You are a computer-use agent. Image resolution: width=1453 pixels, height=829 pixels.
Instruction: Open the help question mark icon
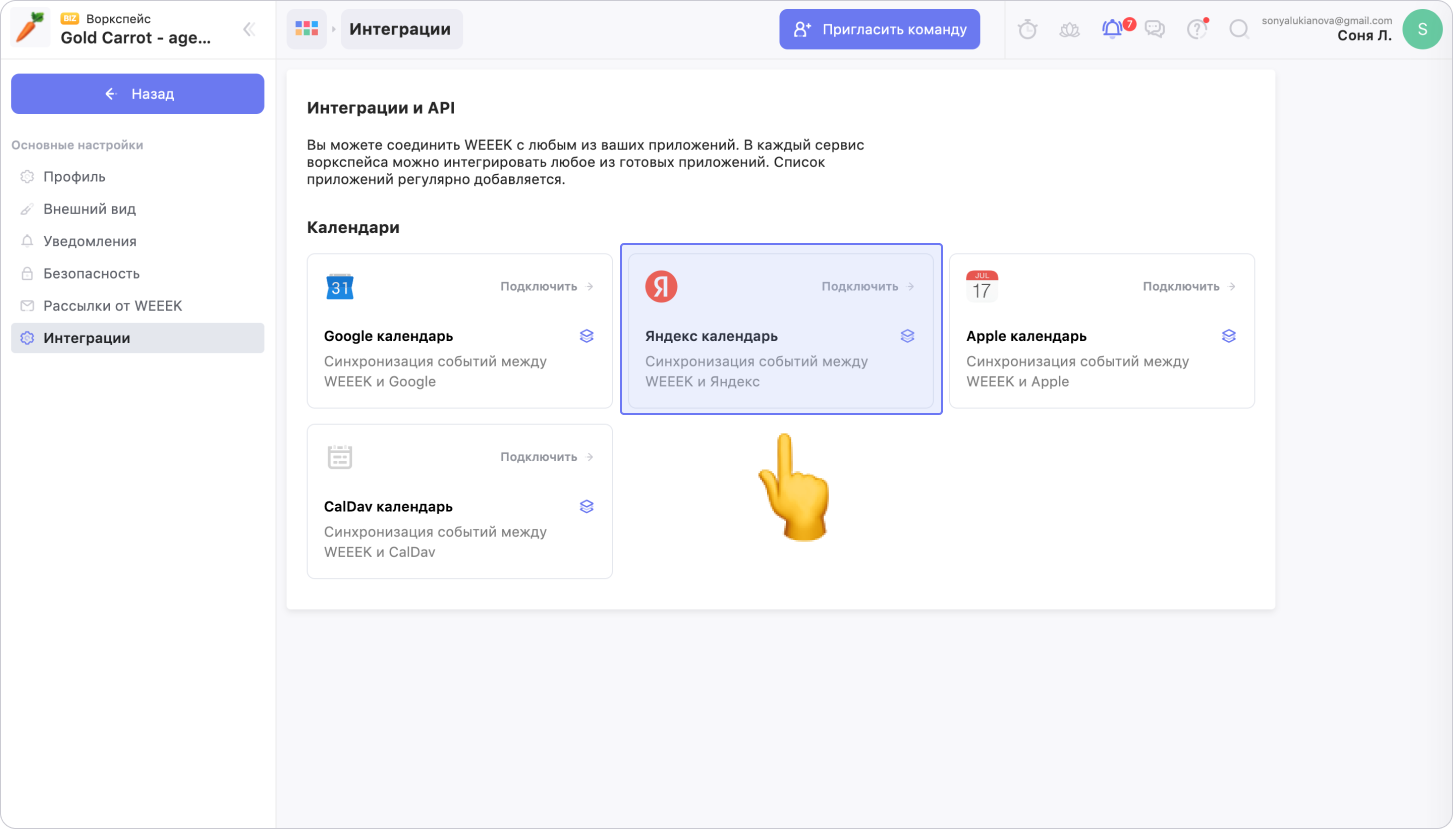pyautogui.click(x=1197, y=29)
